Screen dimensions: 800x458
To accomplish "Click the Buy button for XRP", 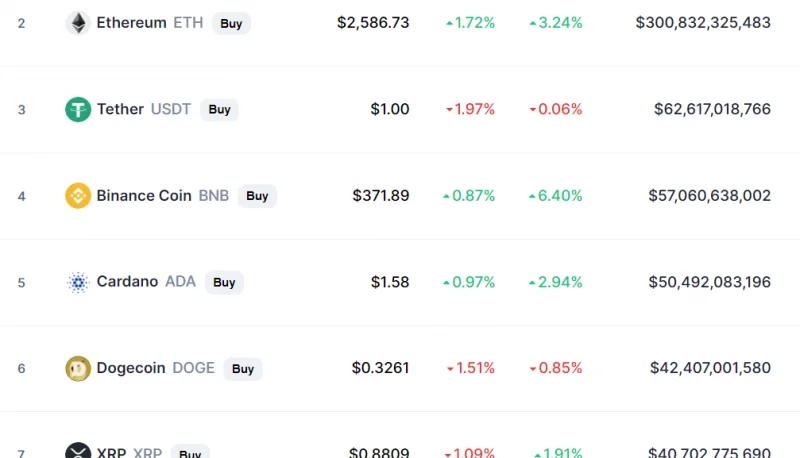I will (190, 452).
